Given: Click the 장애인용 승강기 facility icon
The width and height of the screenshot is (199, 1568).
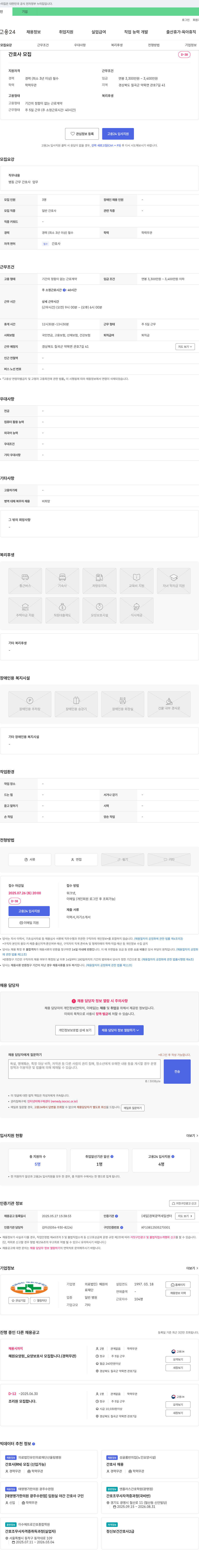Looking at the screenshot, I should coord(76,704).
